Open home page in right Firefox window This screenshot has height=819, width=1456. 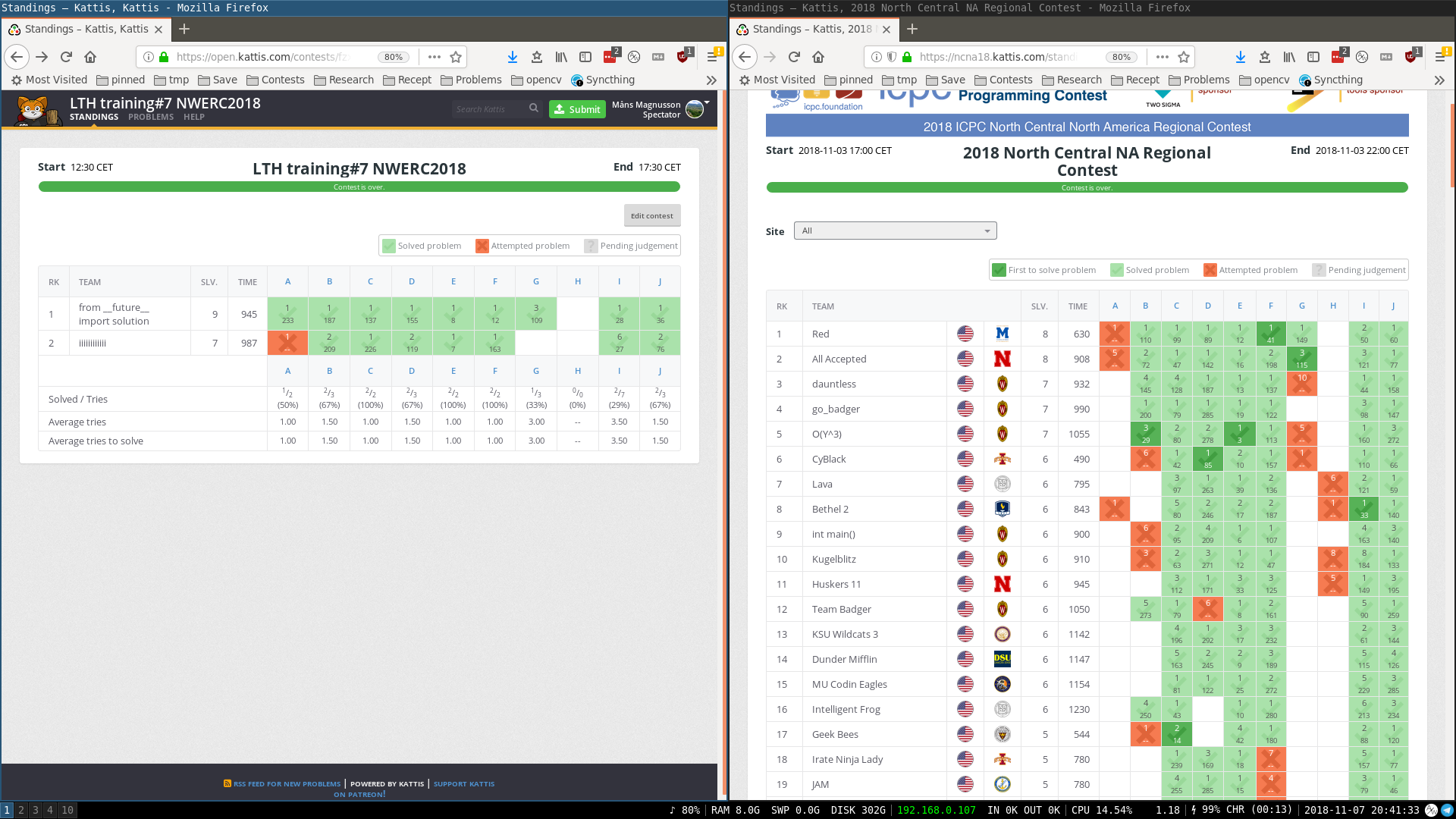(818, 57)
